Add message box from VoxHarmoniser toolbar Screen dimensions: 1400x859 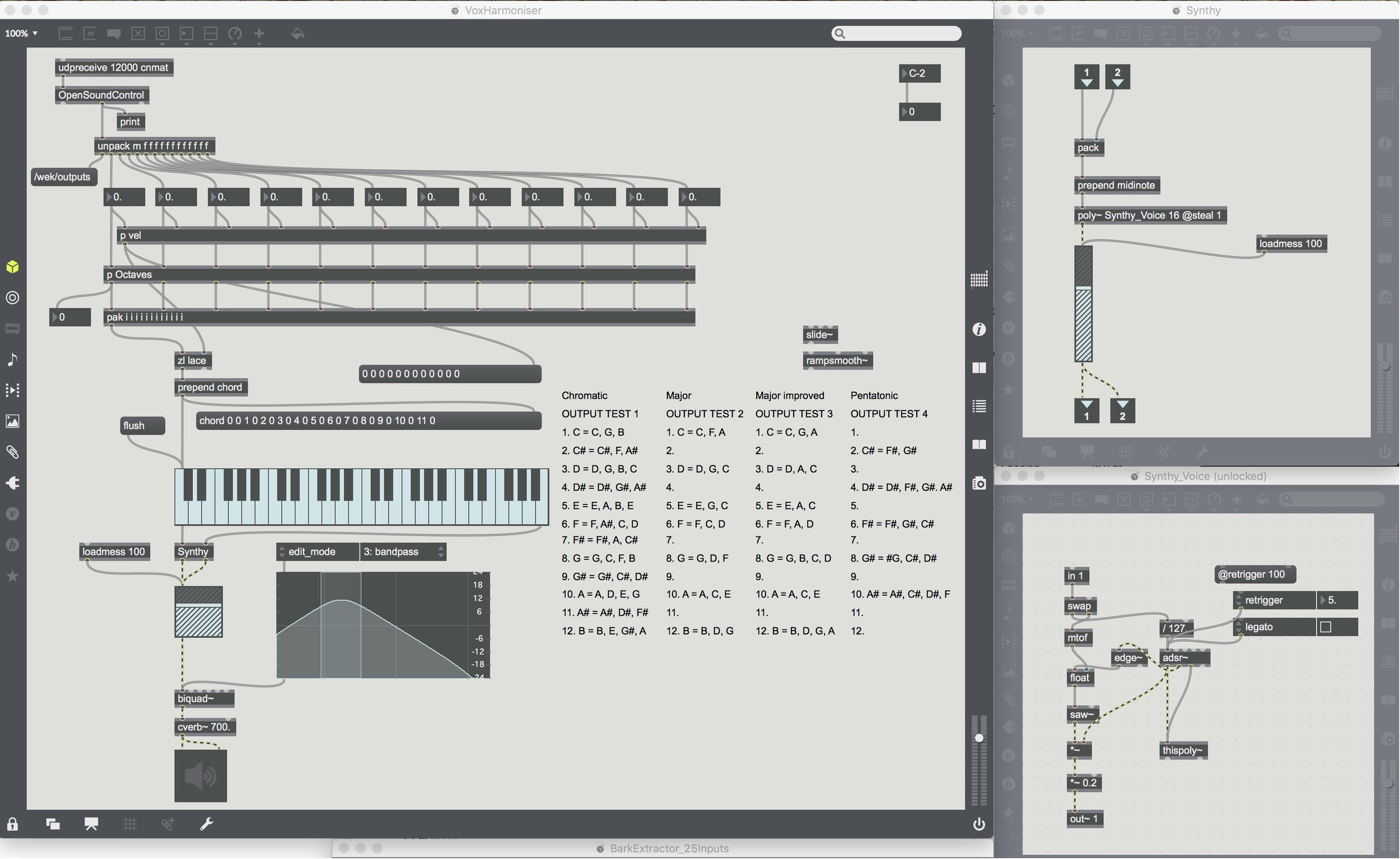point(90,34)
